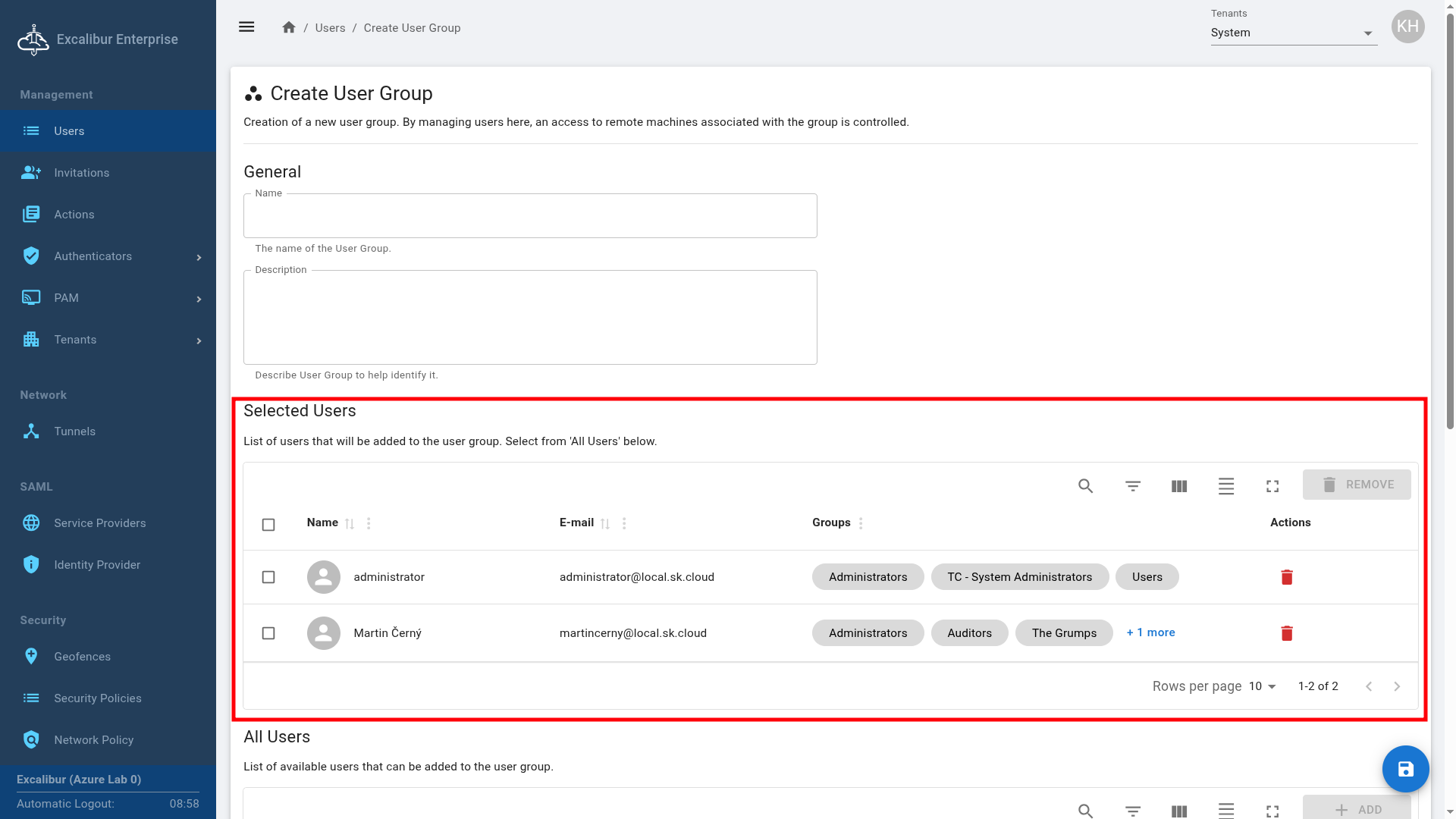Screen dimensions: 1456x819
Task: Open Invitations in the sidebar
Action: 82,173
